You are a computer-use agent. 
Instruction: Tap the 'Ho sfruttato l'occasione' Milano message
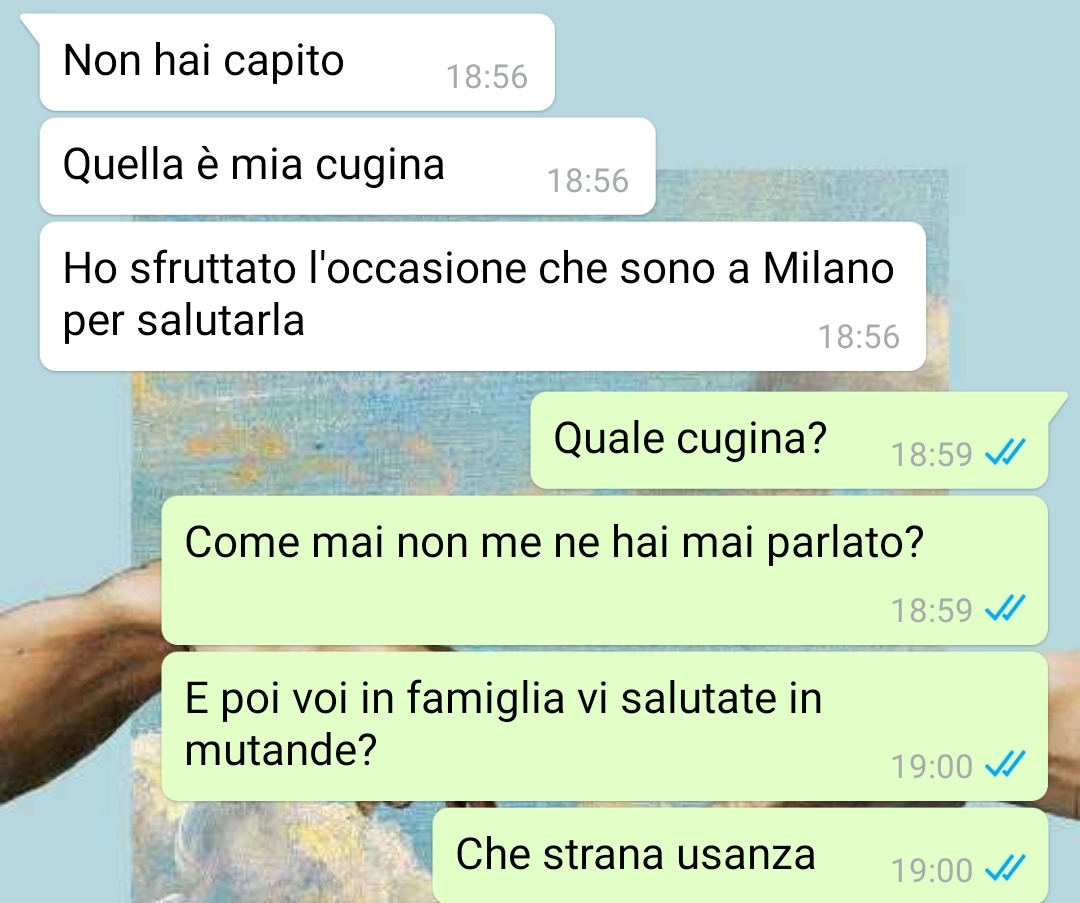coord(482,296)
